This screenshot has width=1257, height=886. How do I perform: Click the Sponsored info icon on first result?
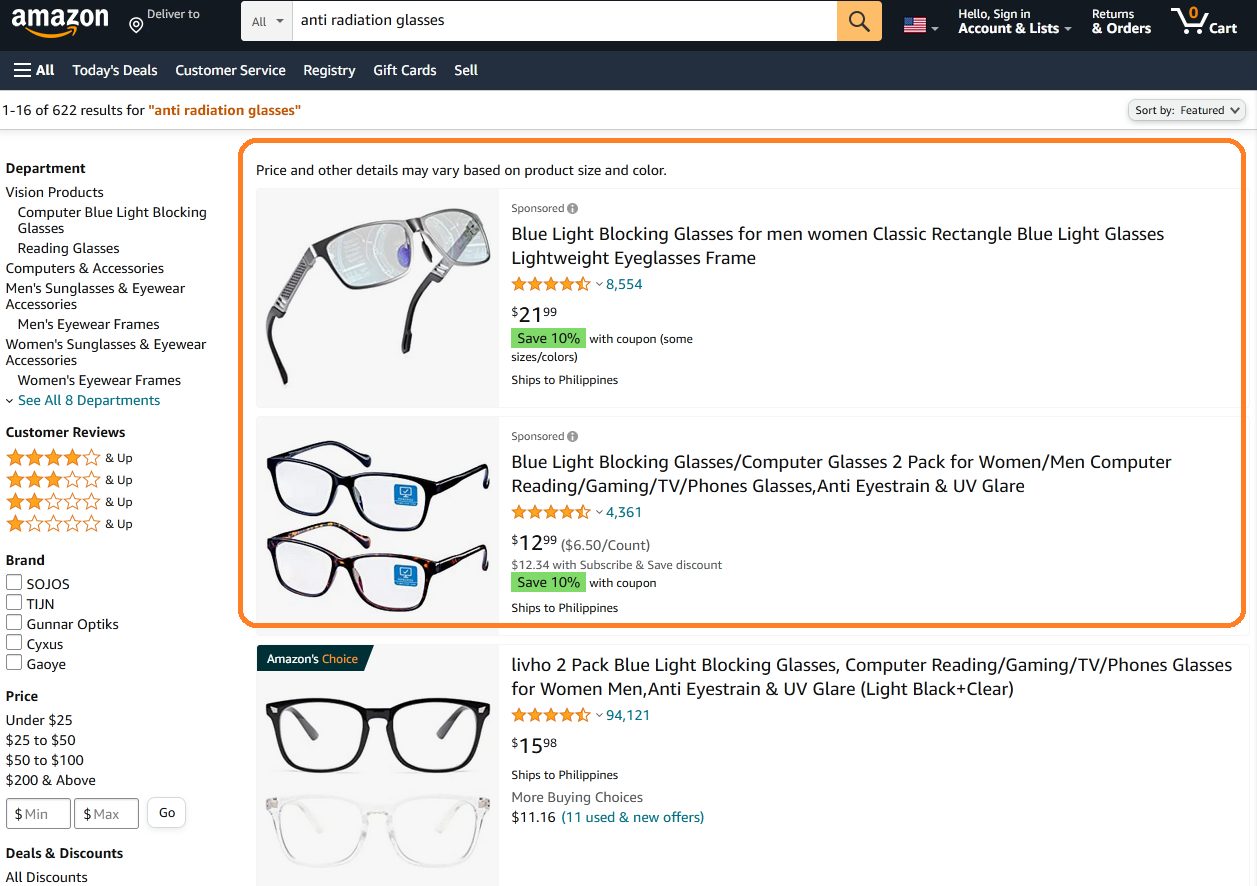click(x=574, y=207)
